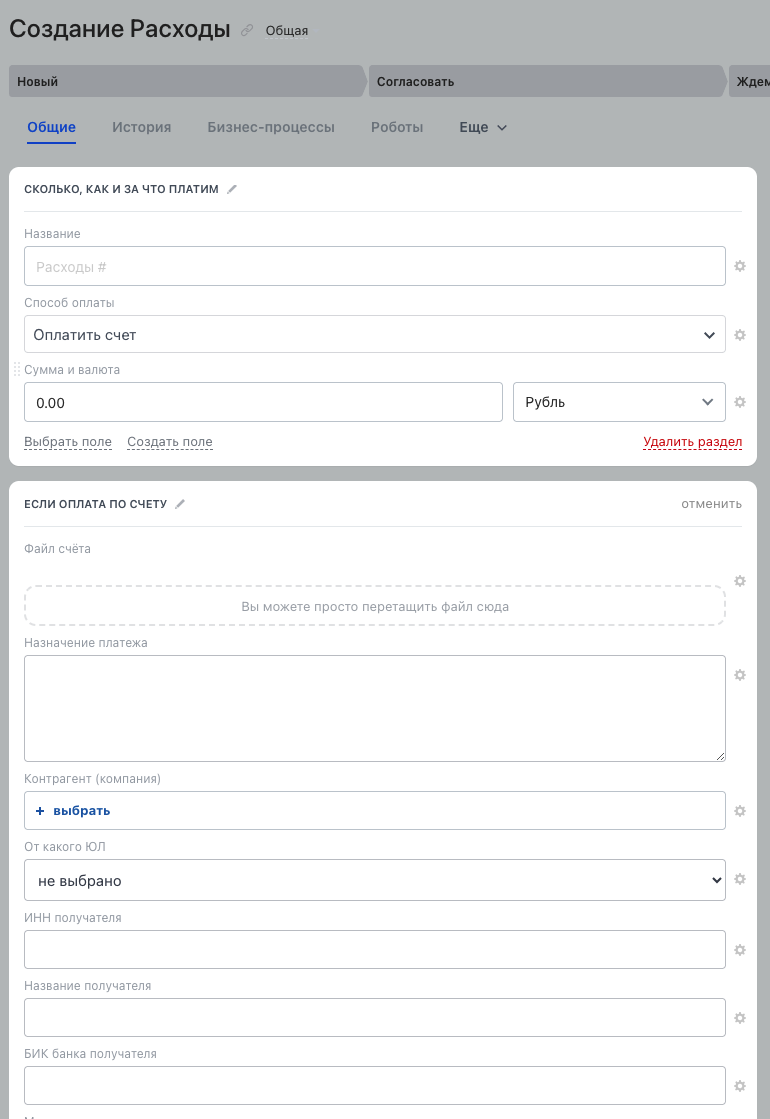Click the link icon next to the page title

tap(248, 31)
